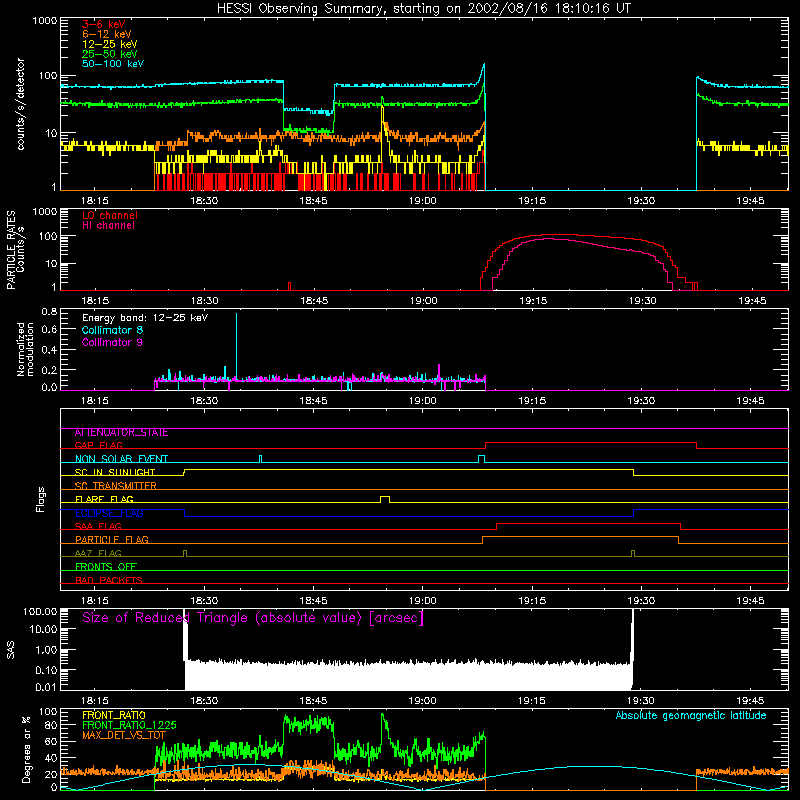Screen dimensions: 800x800
Task: Click the AAZ_FLAG label
Action: [x=98, y=553]
